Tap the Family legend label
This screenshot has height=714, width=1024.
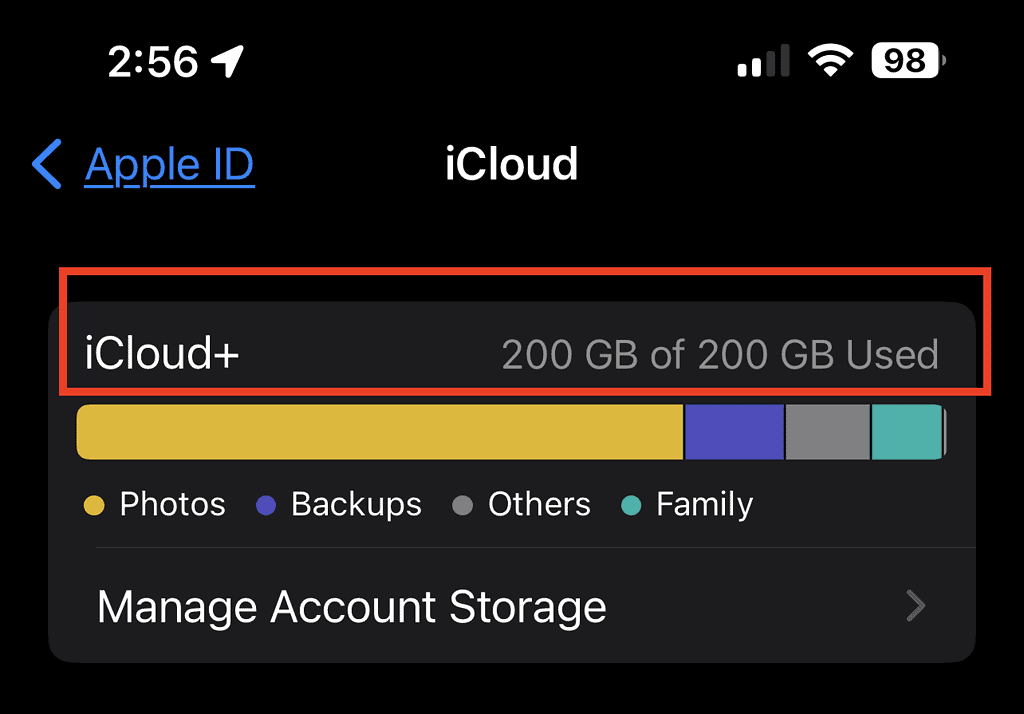pyautogui.click(x=704, y=505)
